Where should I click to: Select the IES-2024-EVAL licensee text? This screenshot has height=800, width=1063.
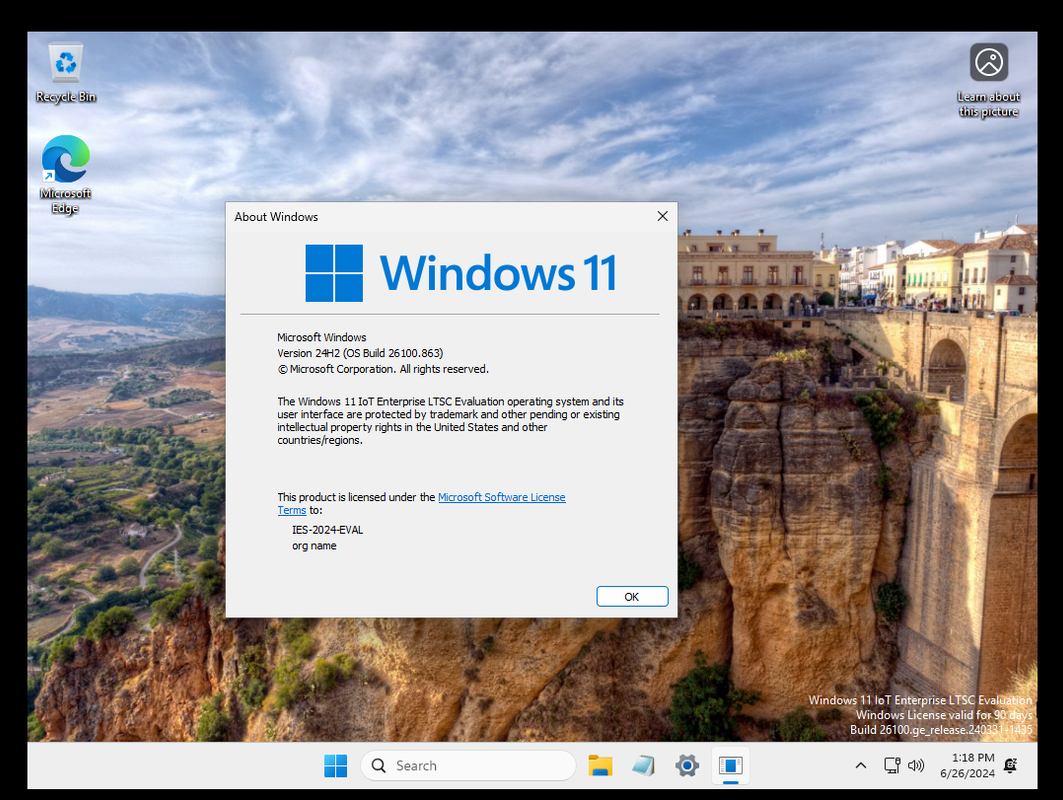point(327,529)
